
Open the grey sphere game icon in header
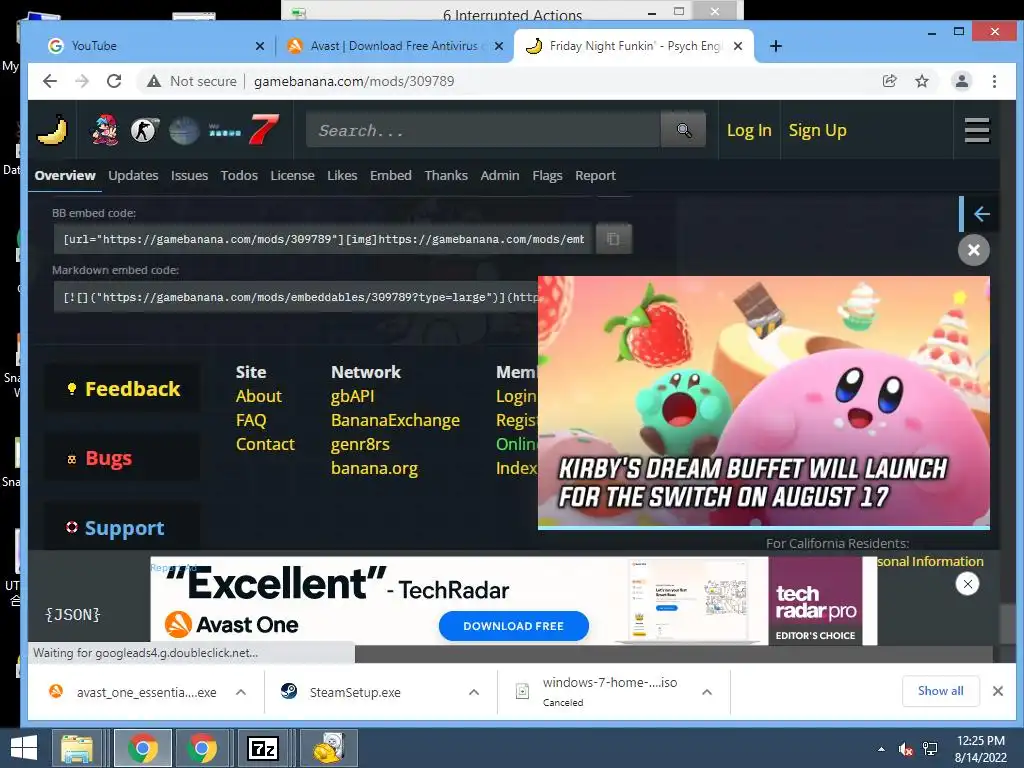coord(184,131)
